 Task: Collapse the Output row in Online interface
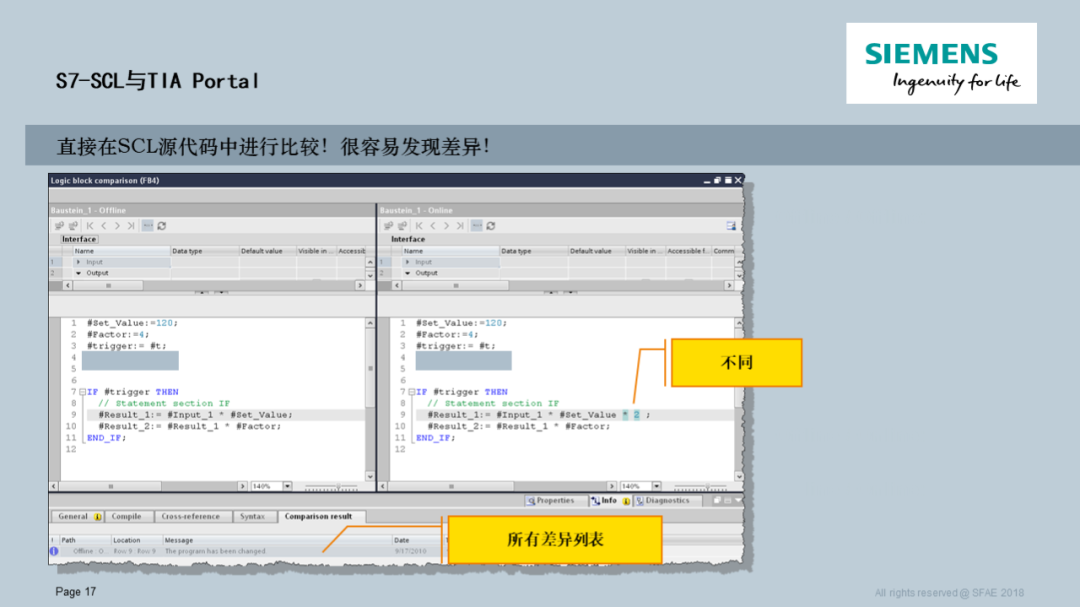point(407,273)
